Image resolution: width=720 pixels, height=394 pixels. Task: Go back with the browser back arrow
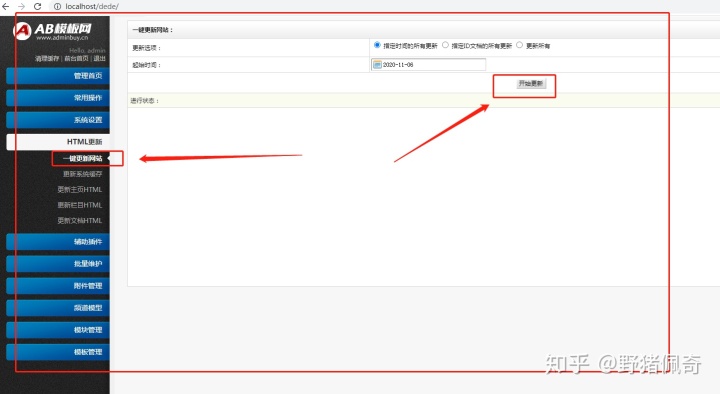coord(6,6)
